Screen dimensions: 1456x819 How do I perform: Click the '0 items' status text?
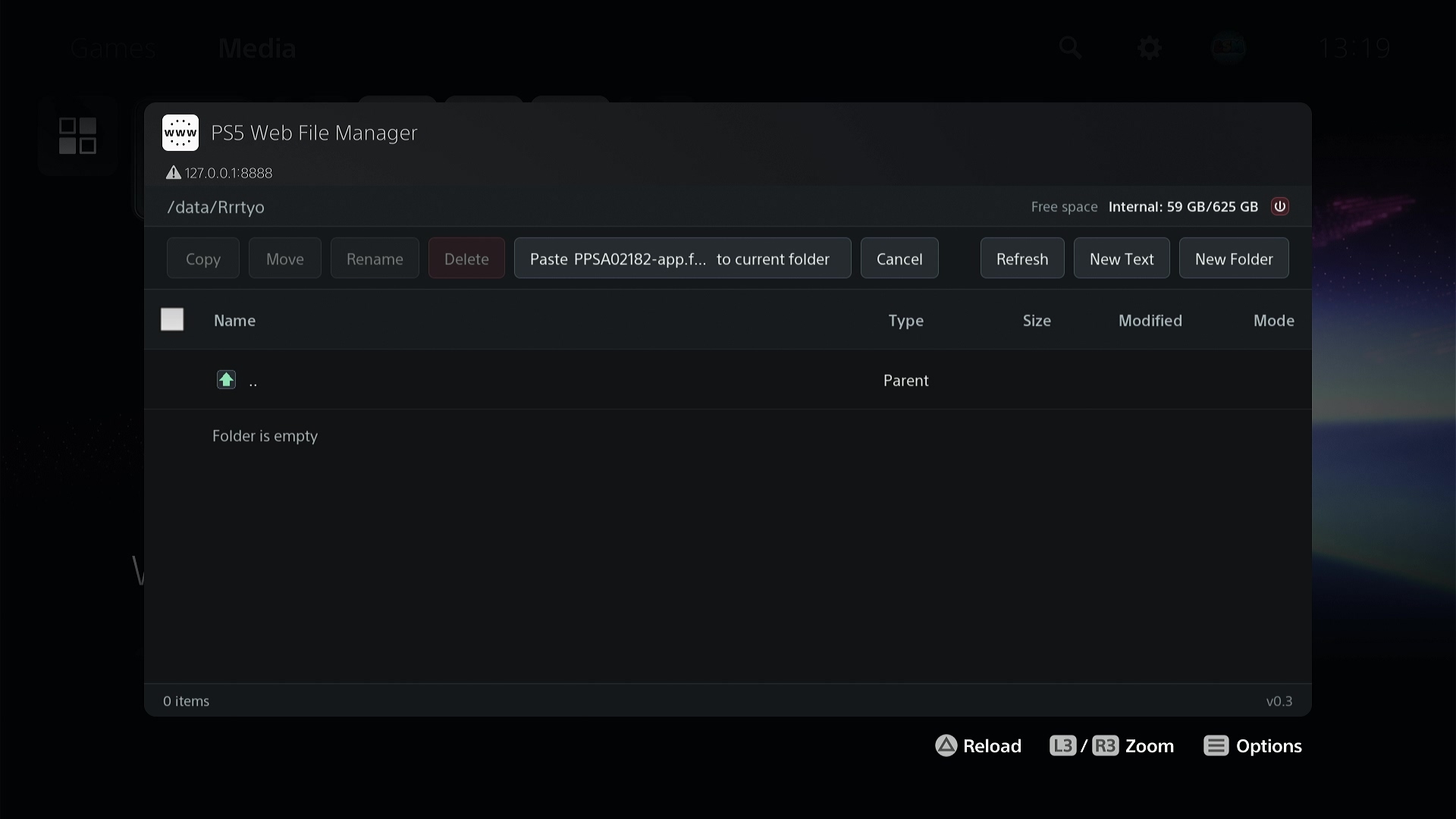click(x=186, y=701)
